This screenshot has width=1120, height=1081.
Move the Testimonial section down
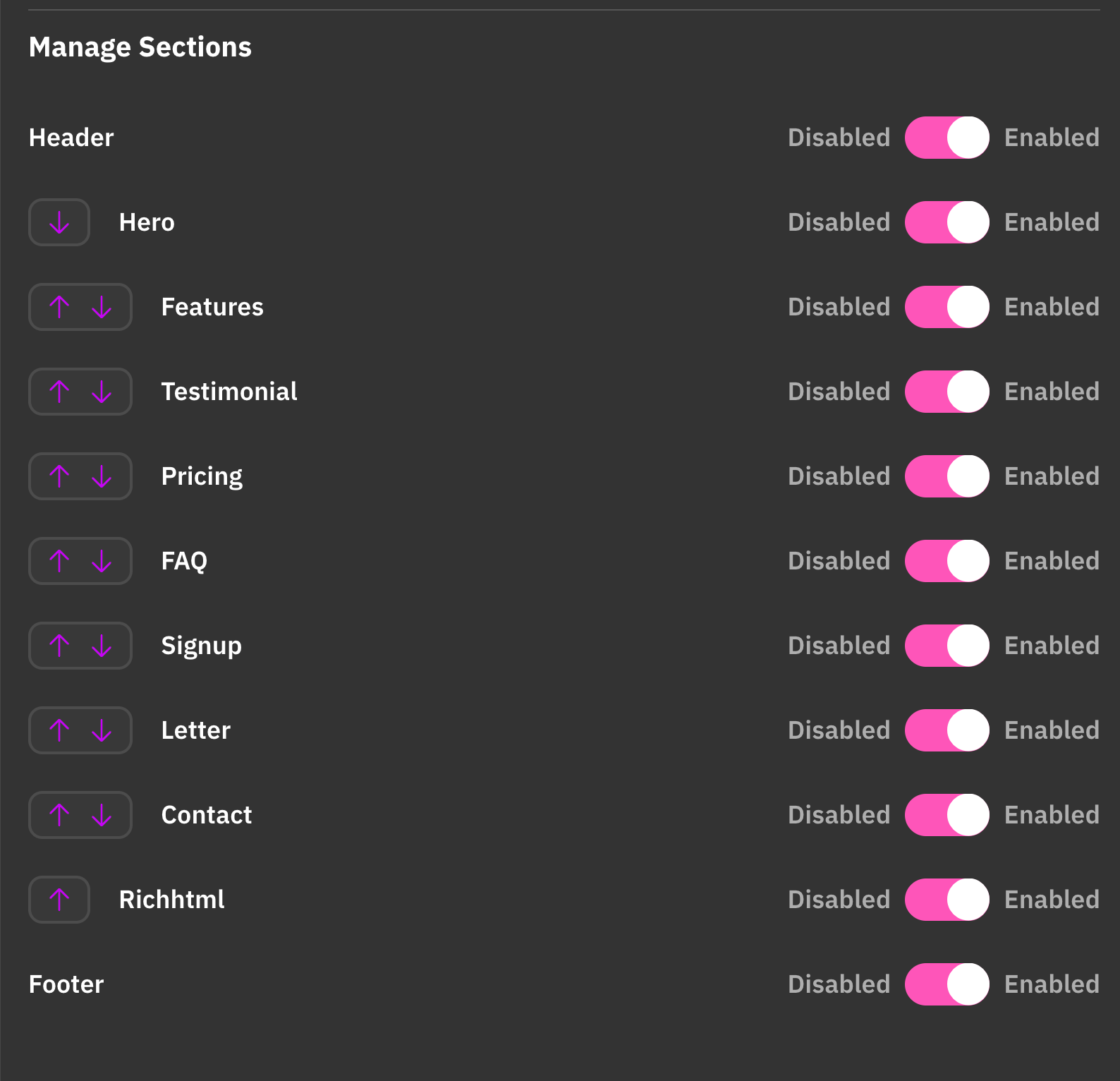coord(102,392)
